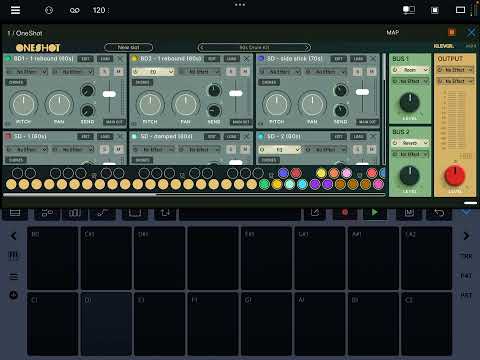
Task: Open first No Effect dropdown in OUTPUT
Action: (x=455, y=70)
